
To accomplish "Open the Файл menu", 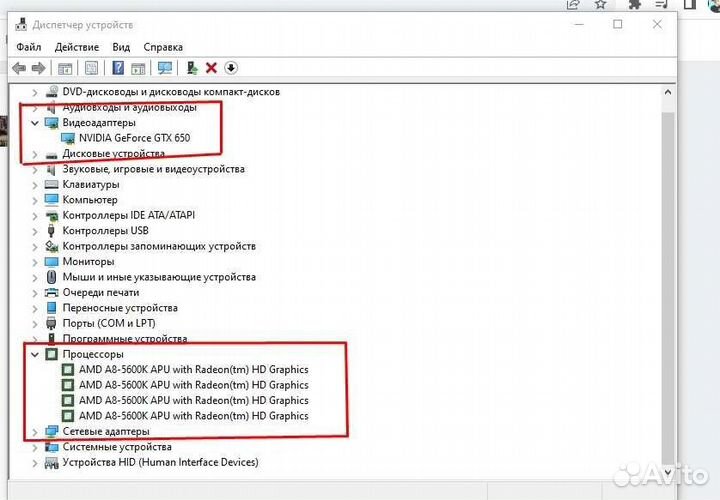I will (x=29, y=47).
